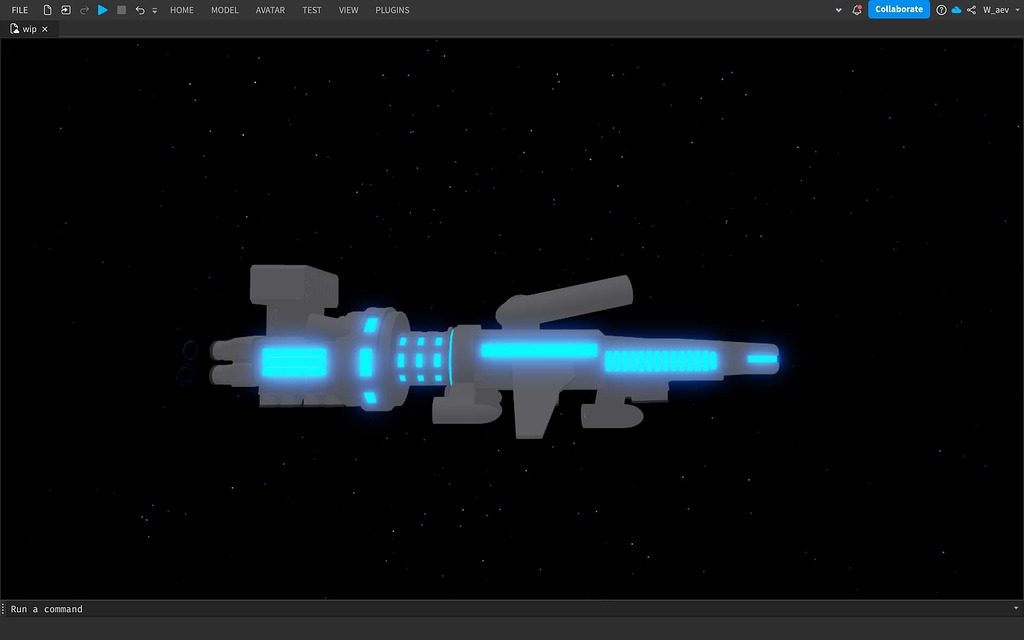Click the cloud save icon

pyautogui.click(x=955, y=9)
